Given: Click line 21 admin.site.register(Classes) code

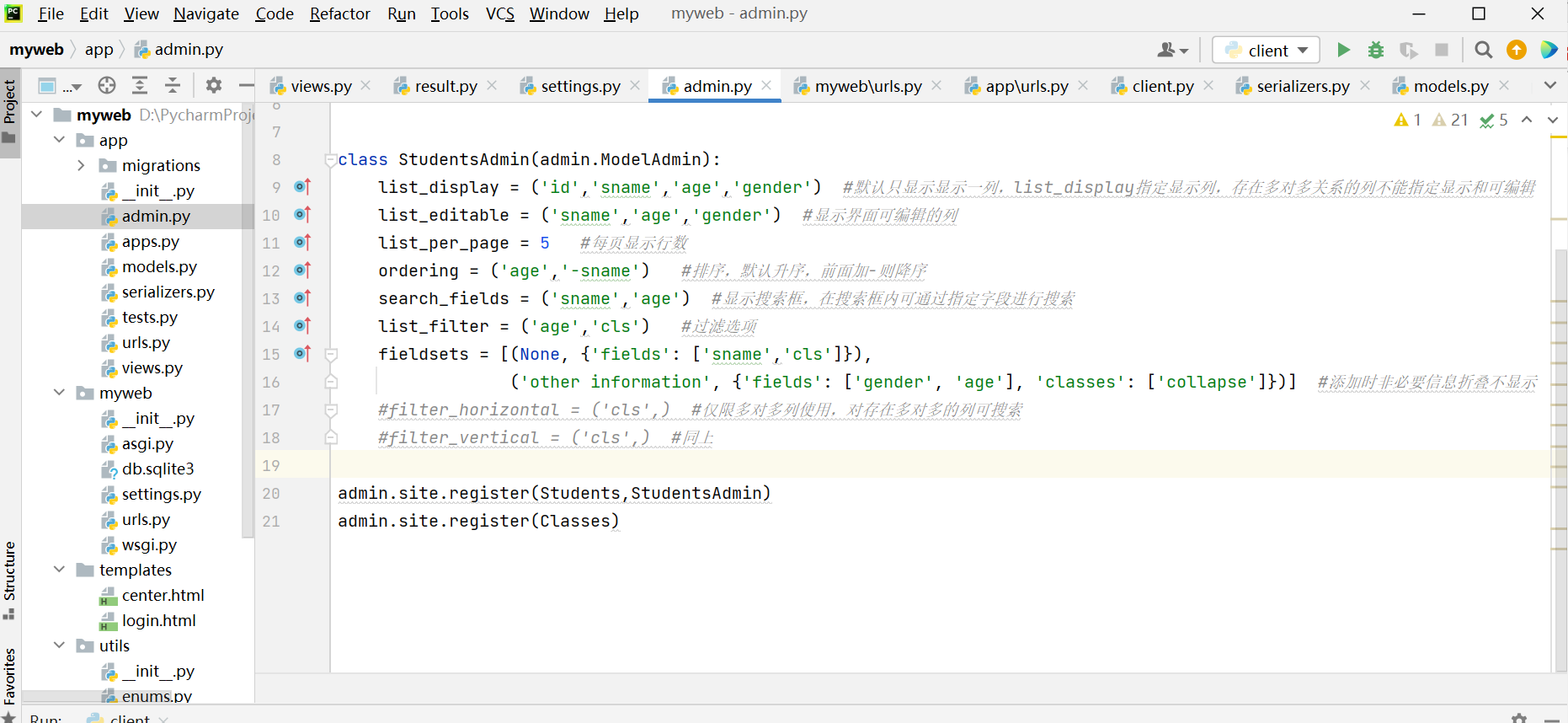Looking at the screenshot, I should click(478, 521).
